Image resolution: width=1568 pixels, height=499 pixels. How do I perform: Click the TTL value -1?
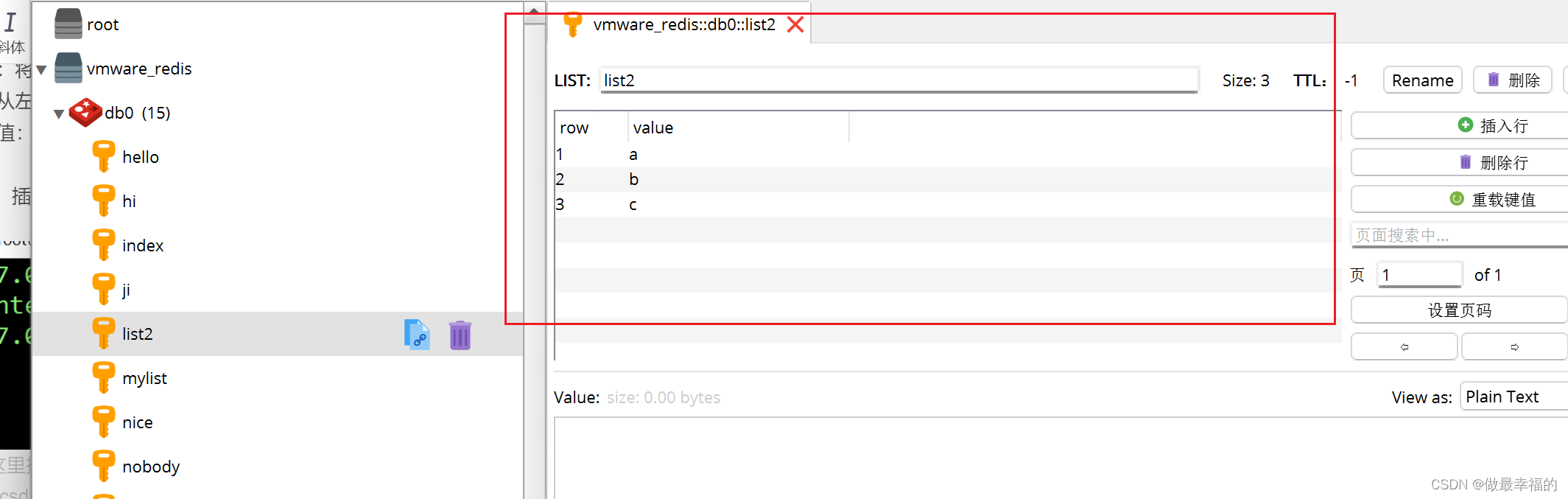point(1351,80)
